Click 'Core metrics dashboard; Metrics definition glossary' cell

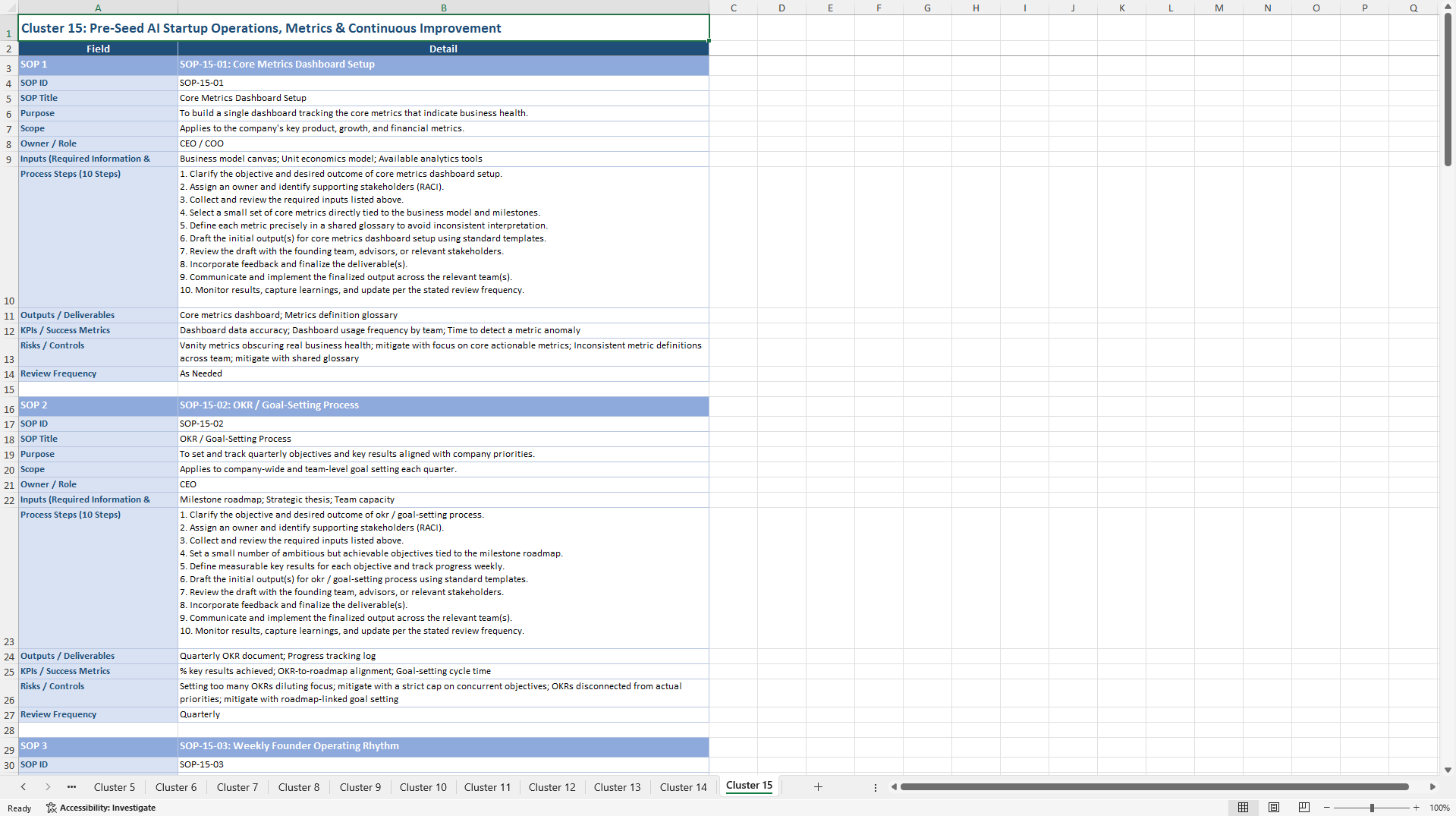[444, 315]
